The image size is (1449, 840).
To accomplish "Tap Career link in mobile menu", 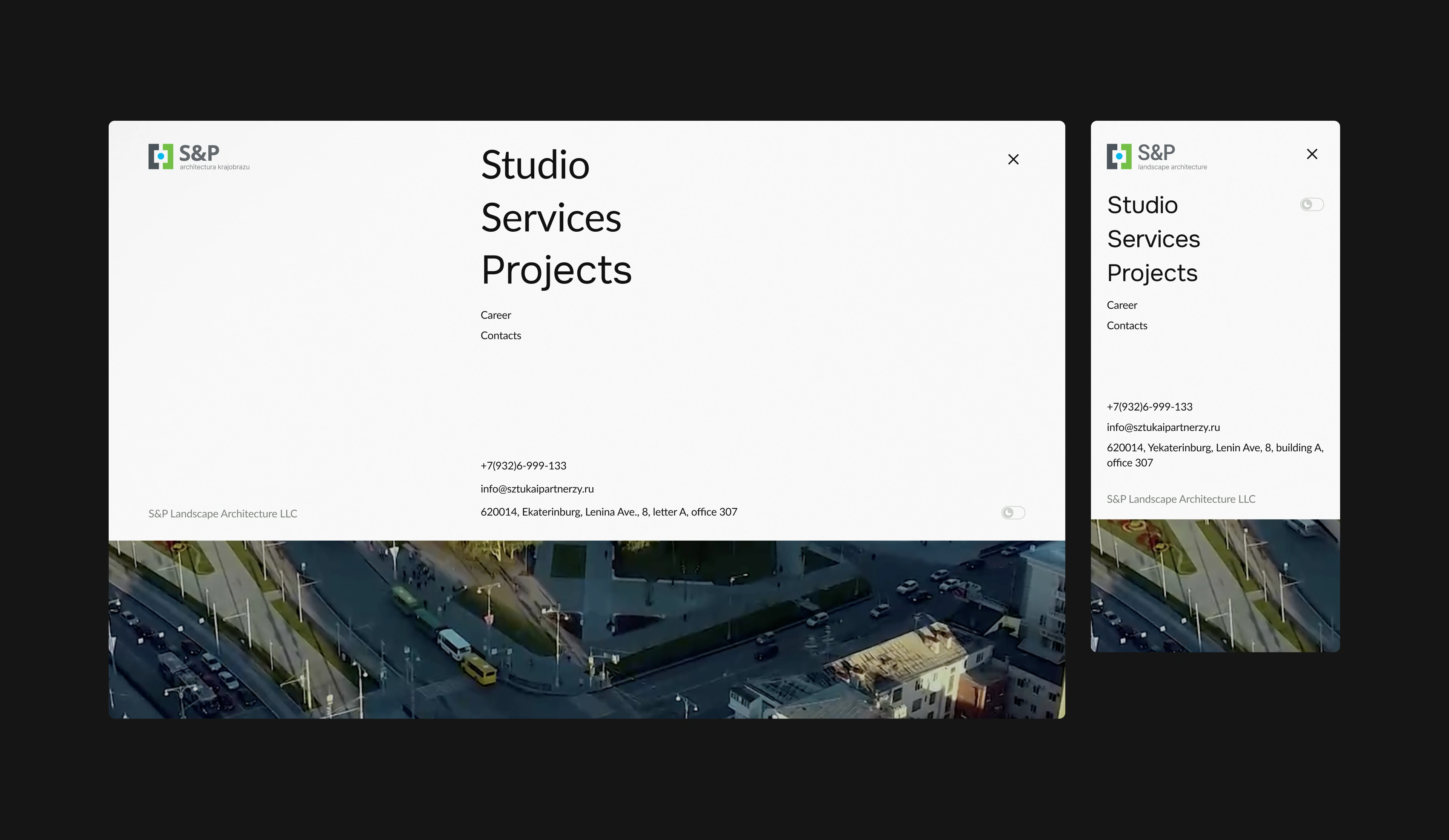I will coord(1121,305).
